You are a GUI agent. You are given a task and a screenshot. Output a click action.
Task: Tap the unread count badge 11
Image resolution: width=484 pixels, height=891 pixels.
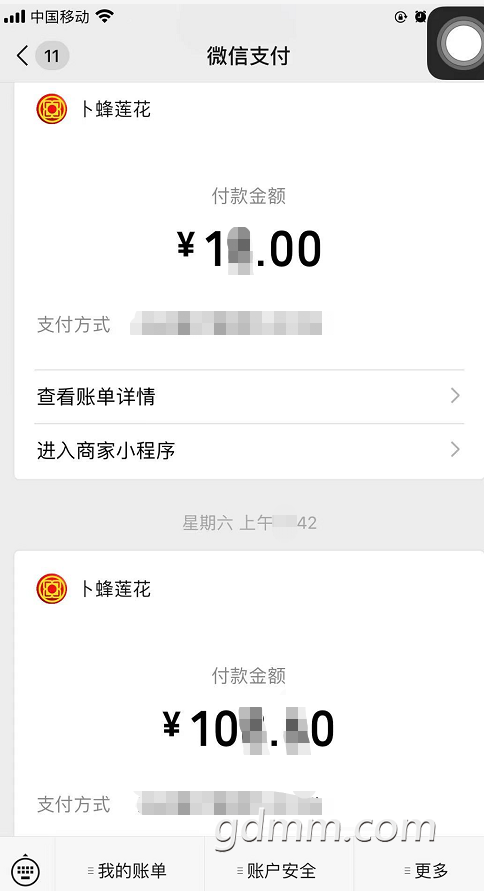[x=52, y=56]
